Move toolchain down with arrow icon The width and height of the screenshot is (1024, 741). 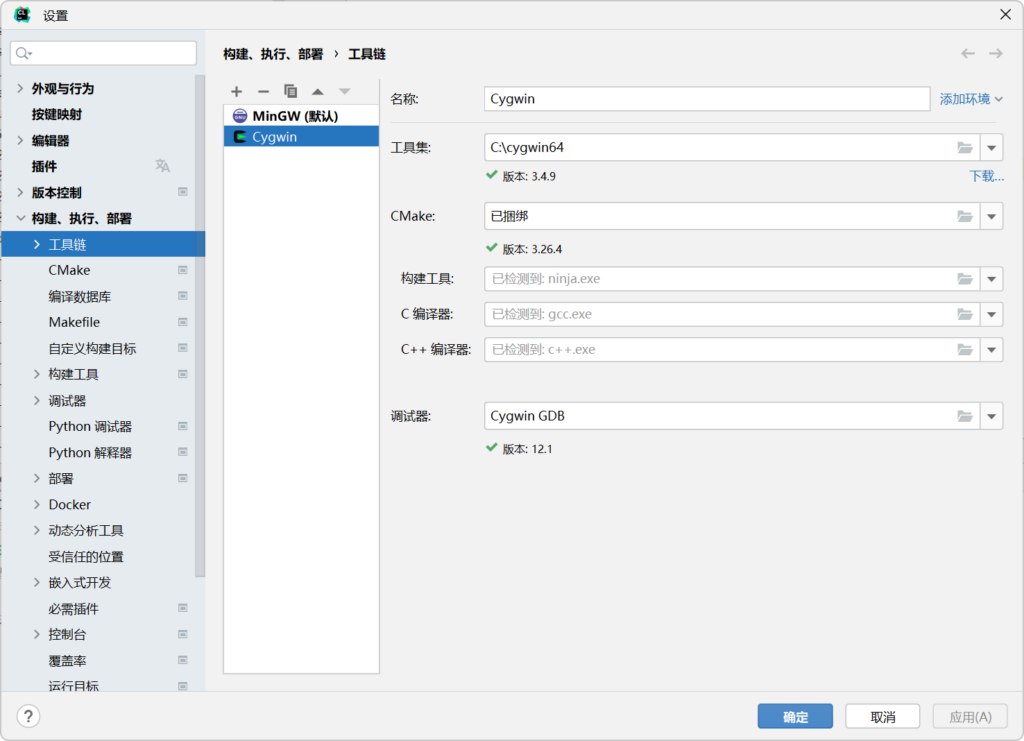point(344,91)
